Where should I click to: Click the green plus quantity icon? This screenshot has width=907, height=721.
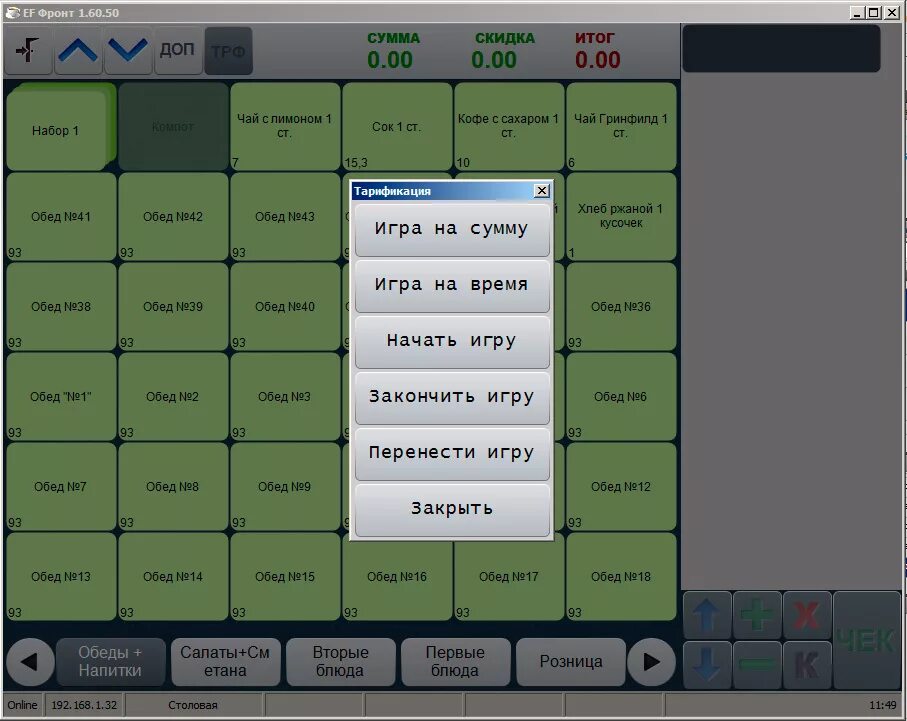pyautogui.click(x=757, y=615)
